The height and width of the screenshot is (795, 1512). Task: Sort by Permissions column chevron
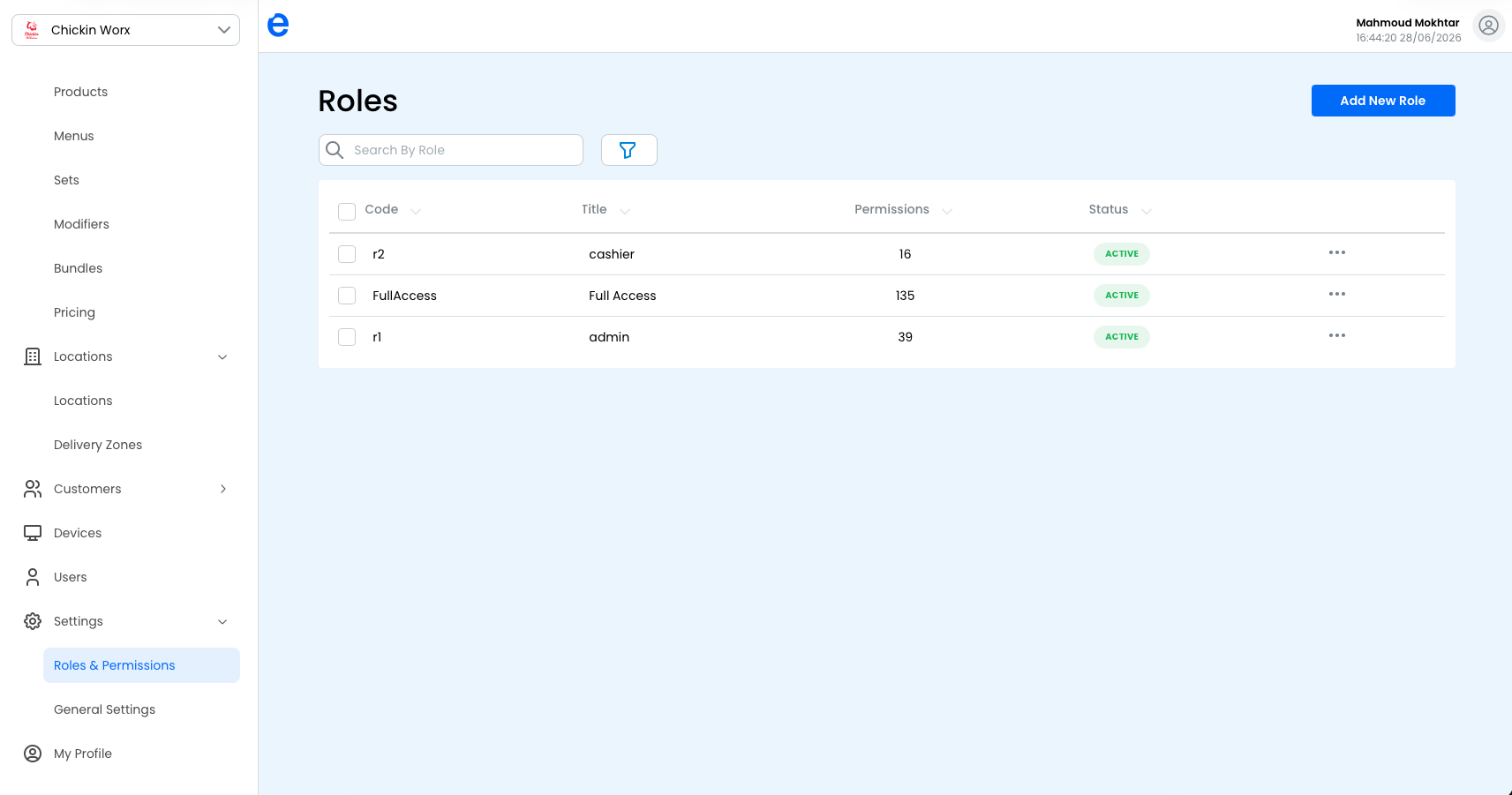947,211
